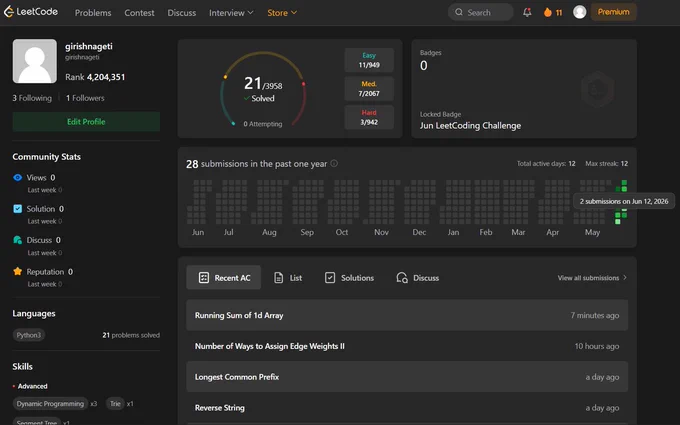680x425 pixels.
Task: Click the Total active days: 12 text
Action: pos(546,163)
